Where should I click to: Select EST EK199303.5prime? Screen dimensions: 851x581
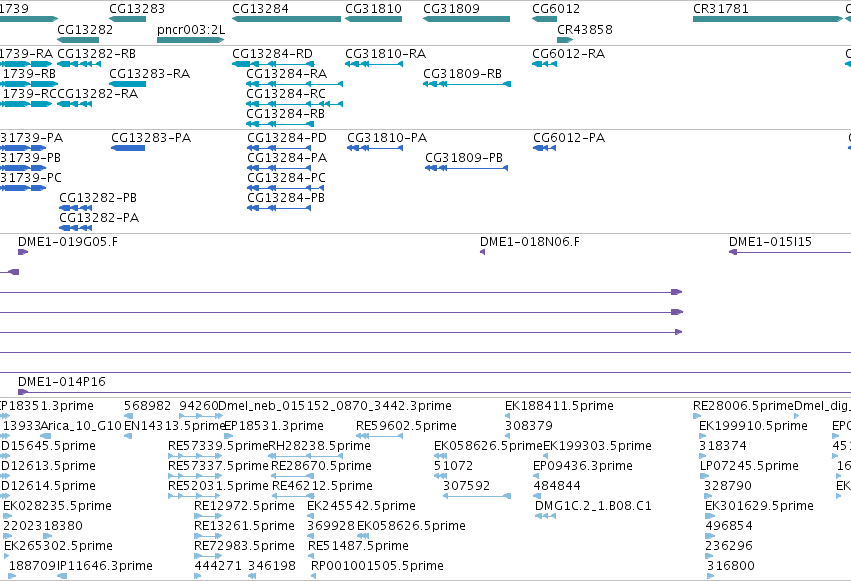point(597,446)
